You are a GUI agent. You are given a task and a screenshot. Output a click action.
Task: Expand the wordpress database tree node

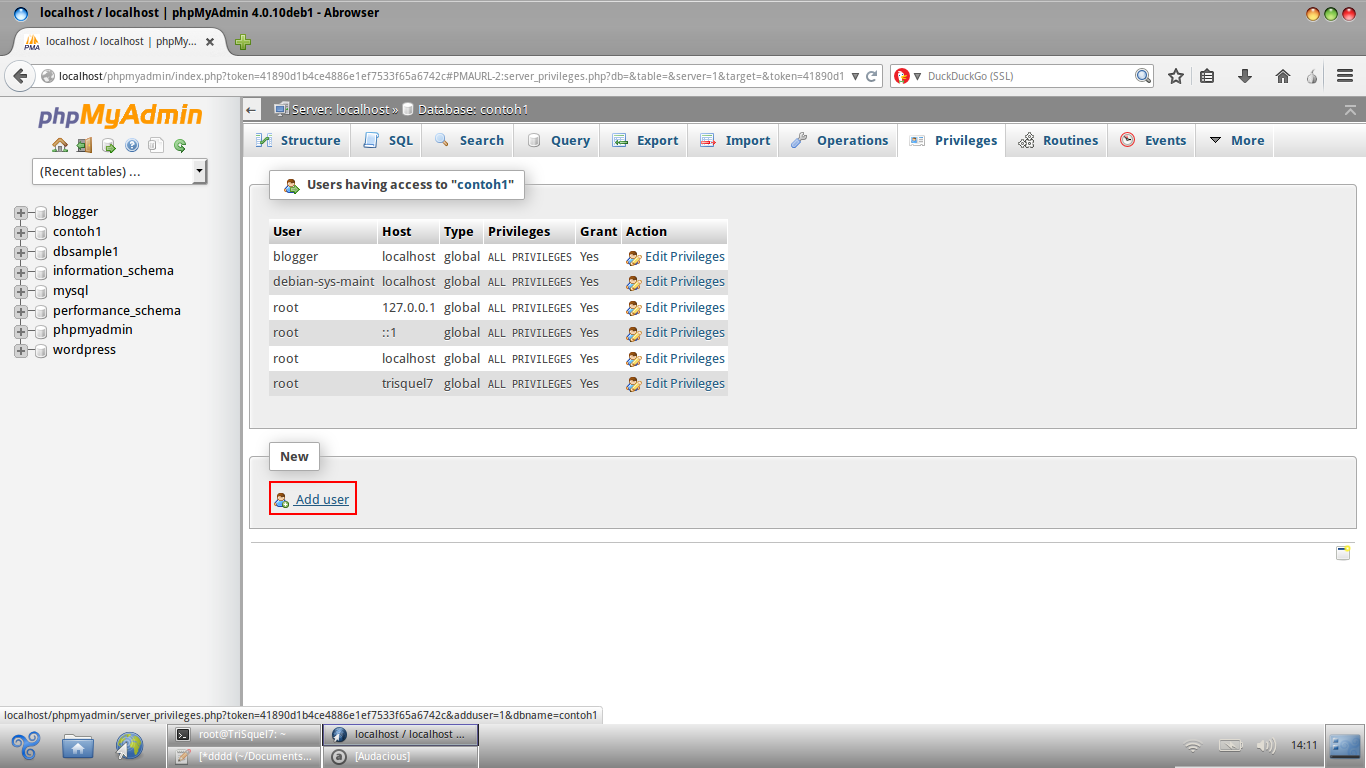coord(20,350)
